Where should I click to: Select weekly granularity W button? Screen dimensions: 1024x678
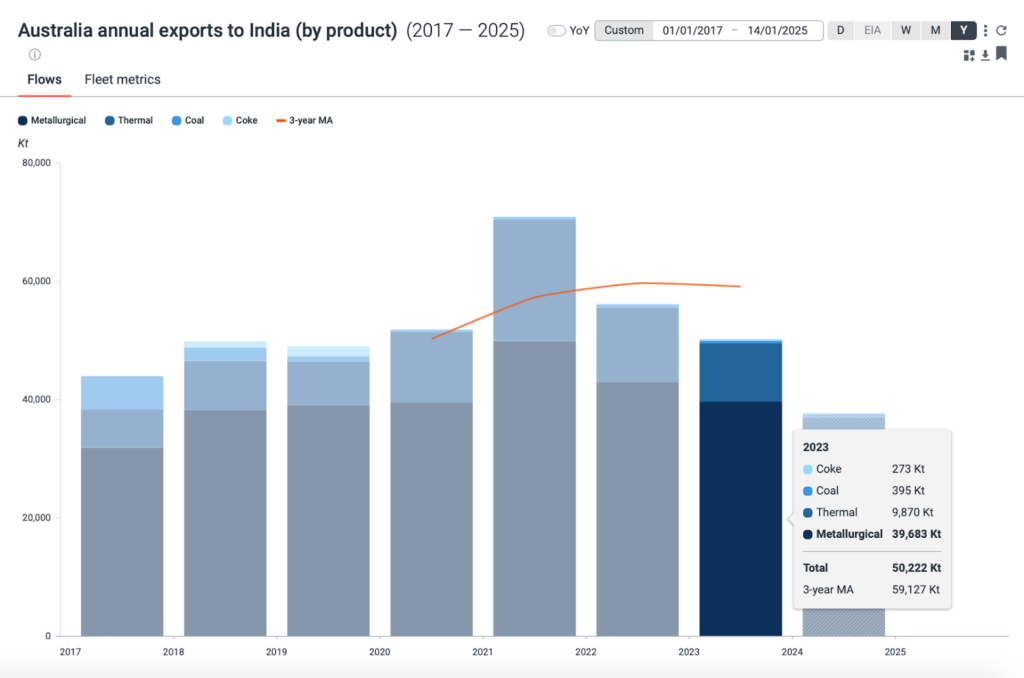pos(905,30)
